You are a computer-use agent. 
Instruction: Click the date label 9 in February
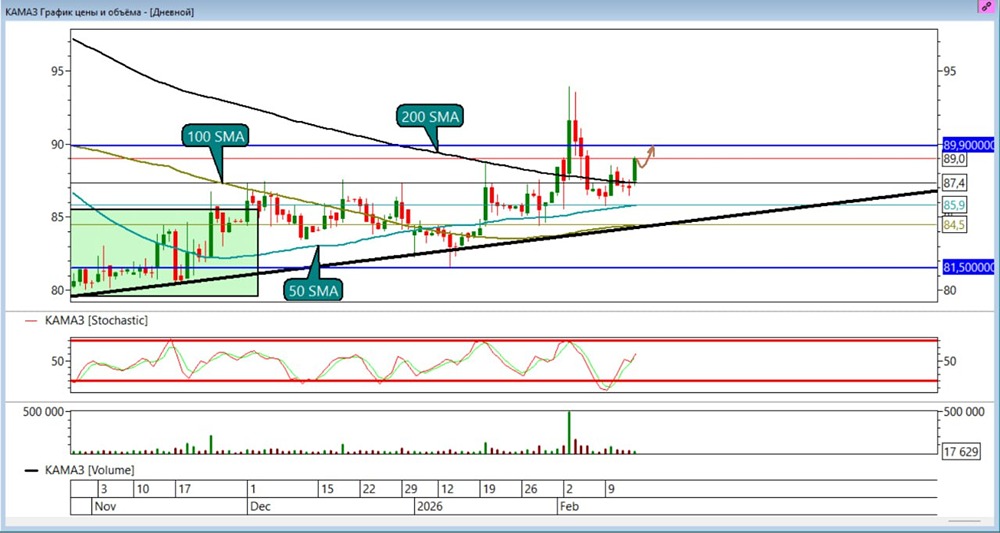point(610,490)
